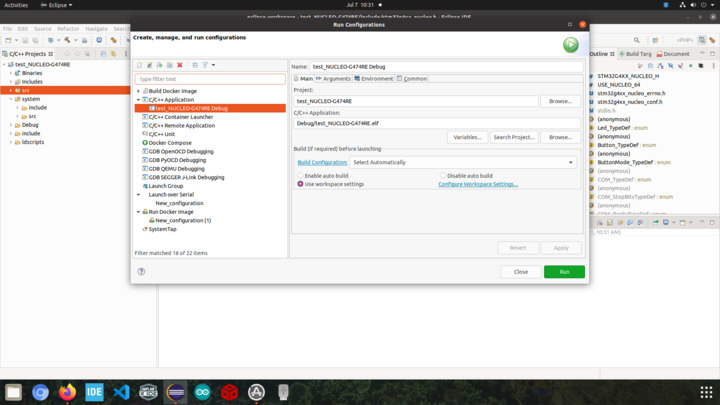
Task: Open the Refactor menu in Eclipse
Action: pos(68,29)
